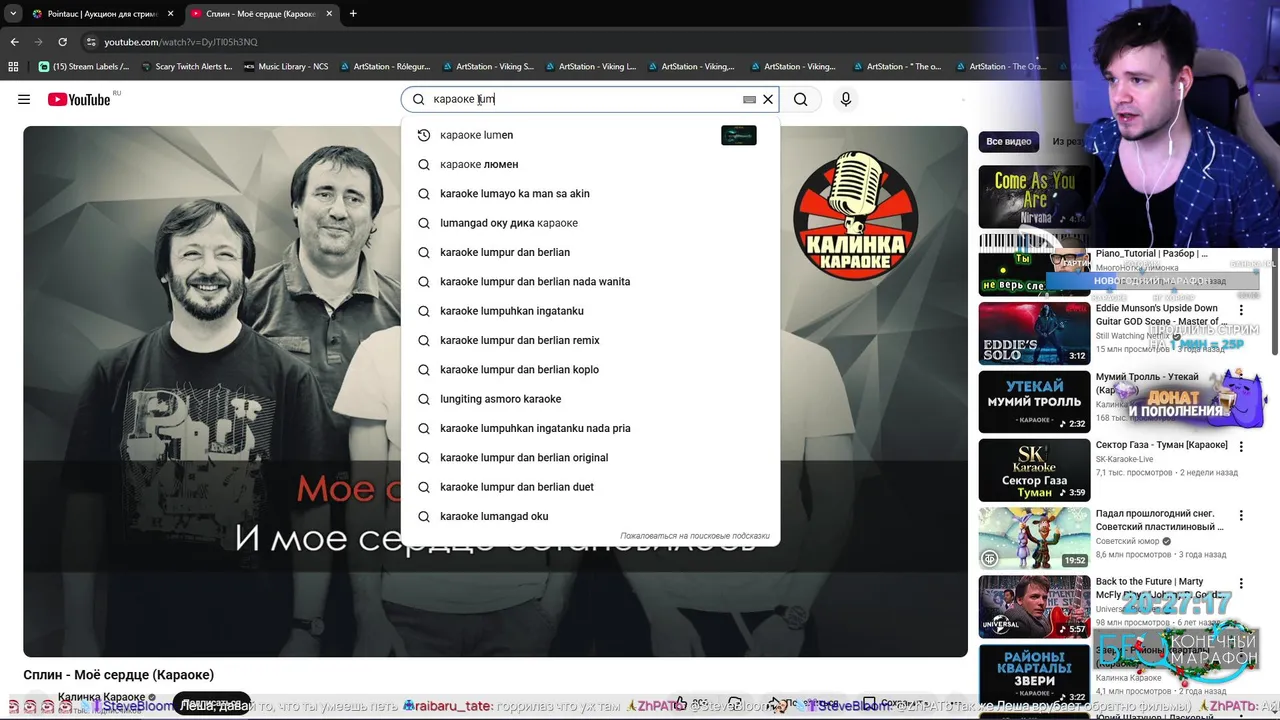The height and width of the screenshot is (720, 1280).
Task: View site info icon in address bar
Action: pos(91,42)
